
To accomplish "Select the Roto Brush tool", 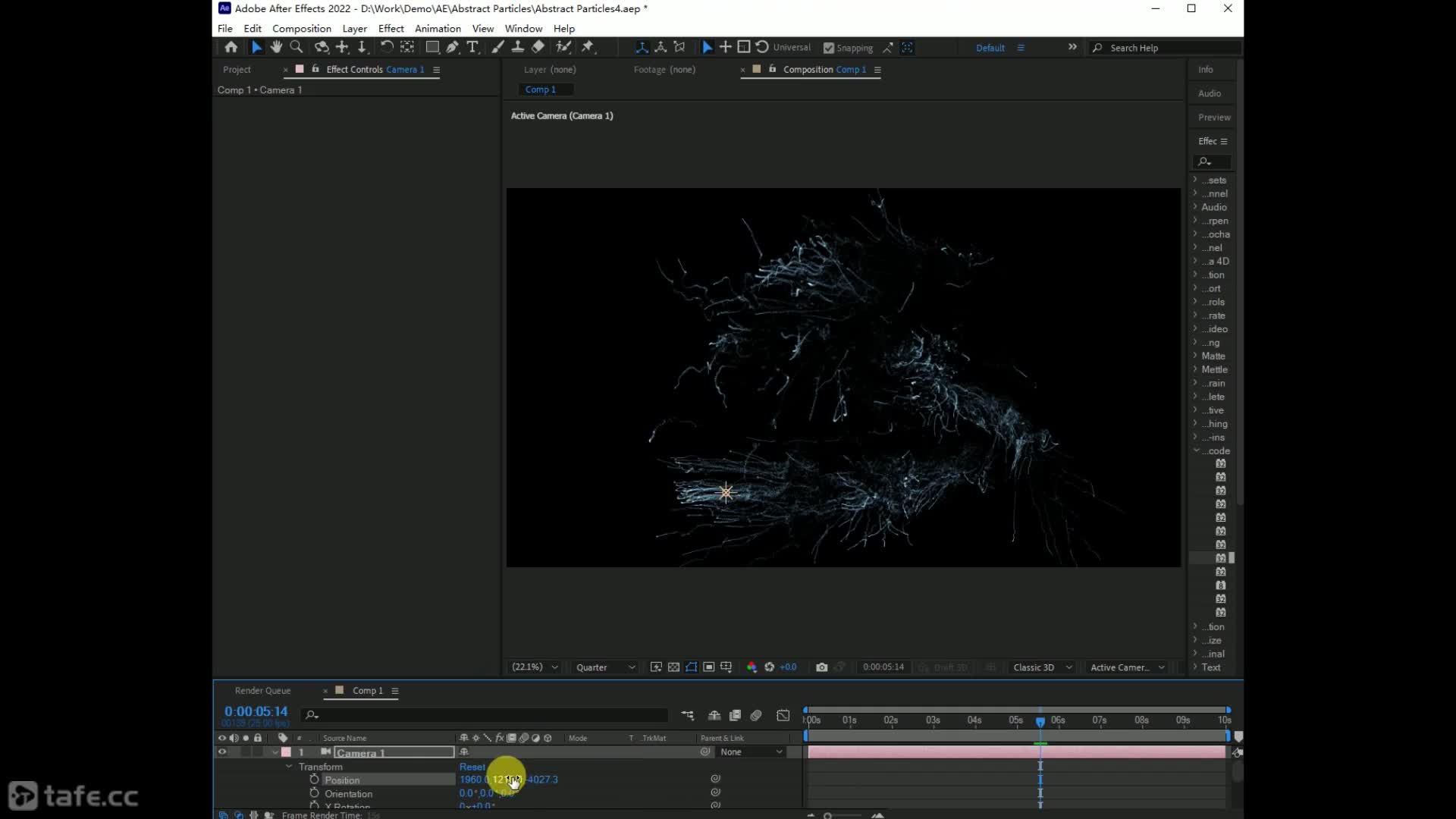I will (563, 47).
